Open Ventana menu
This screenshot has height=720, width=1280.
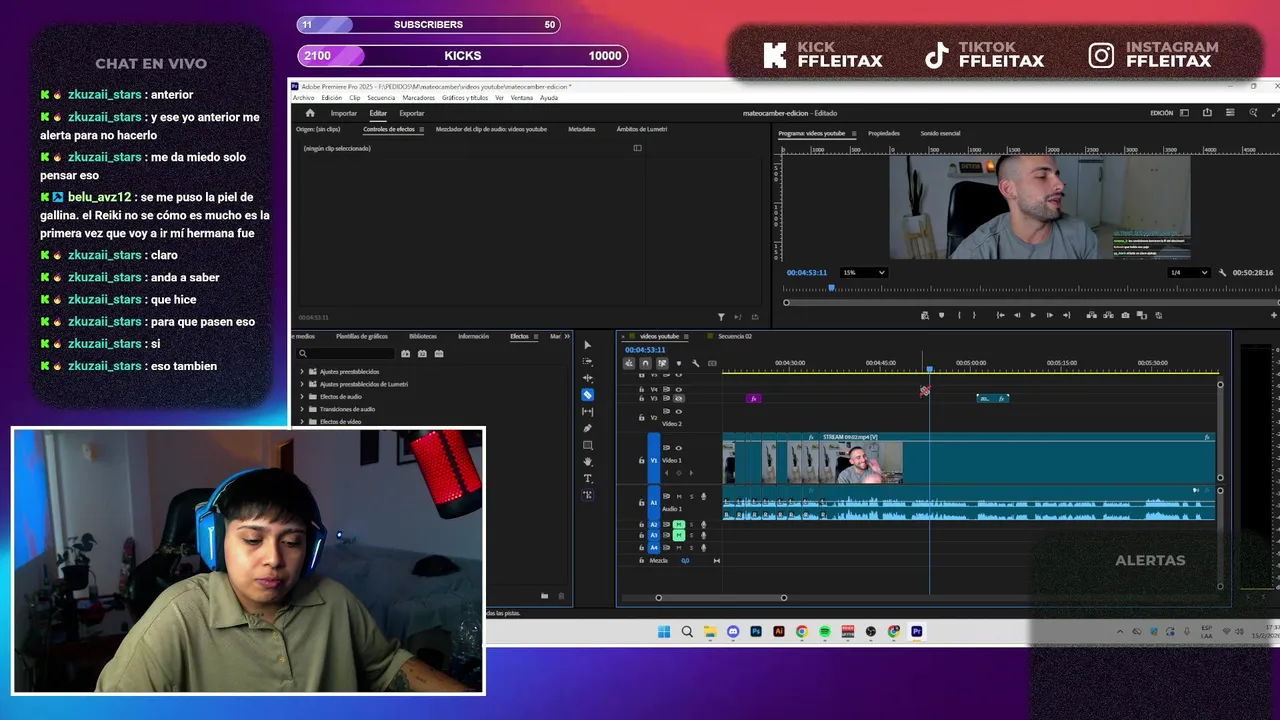pyautogui.click(x=521, y=98)
